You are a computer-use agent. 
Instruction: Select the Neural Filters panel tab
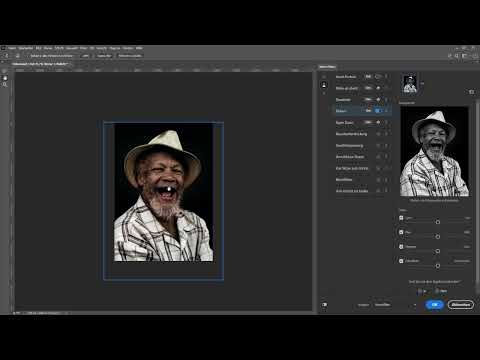tap(327, 67)
